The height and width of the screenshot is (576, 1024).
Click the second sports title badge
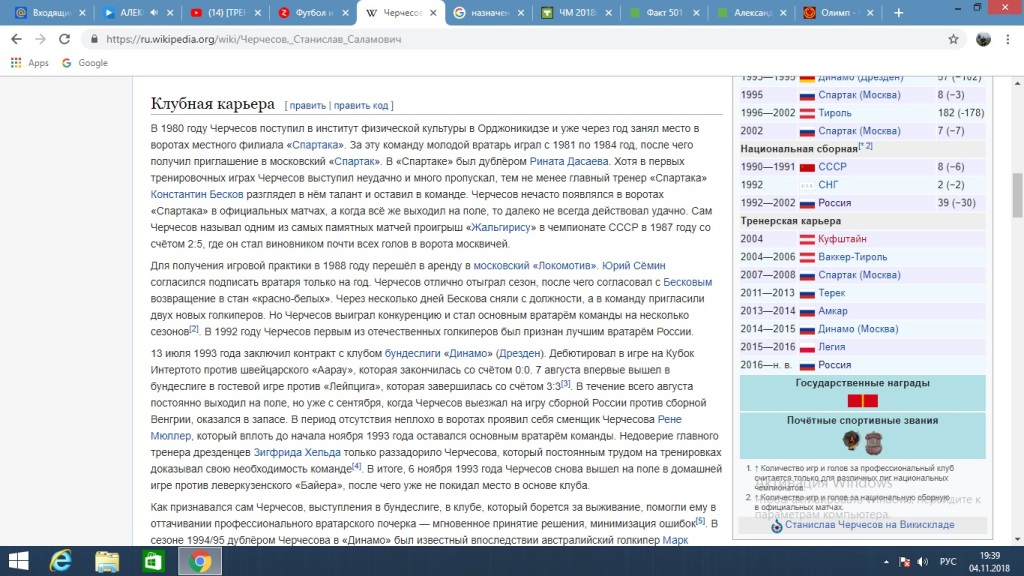click(874, 443)
